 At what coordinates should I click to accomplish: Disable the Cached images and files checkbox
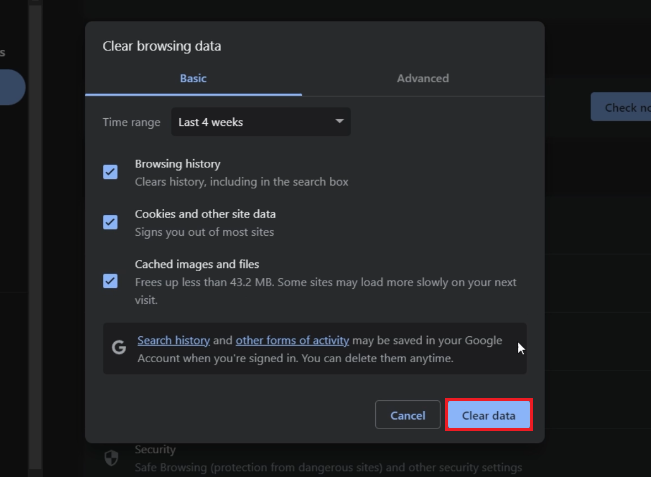(111, 281)
